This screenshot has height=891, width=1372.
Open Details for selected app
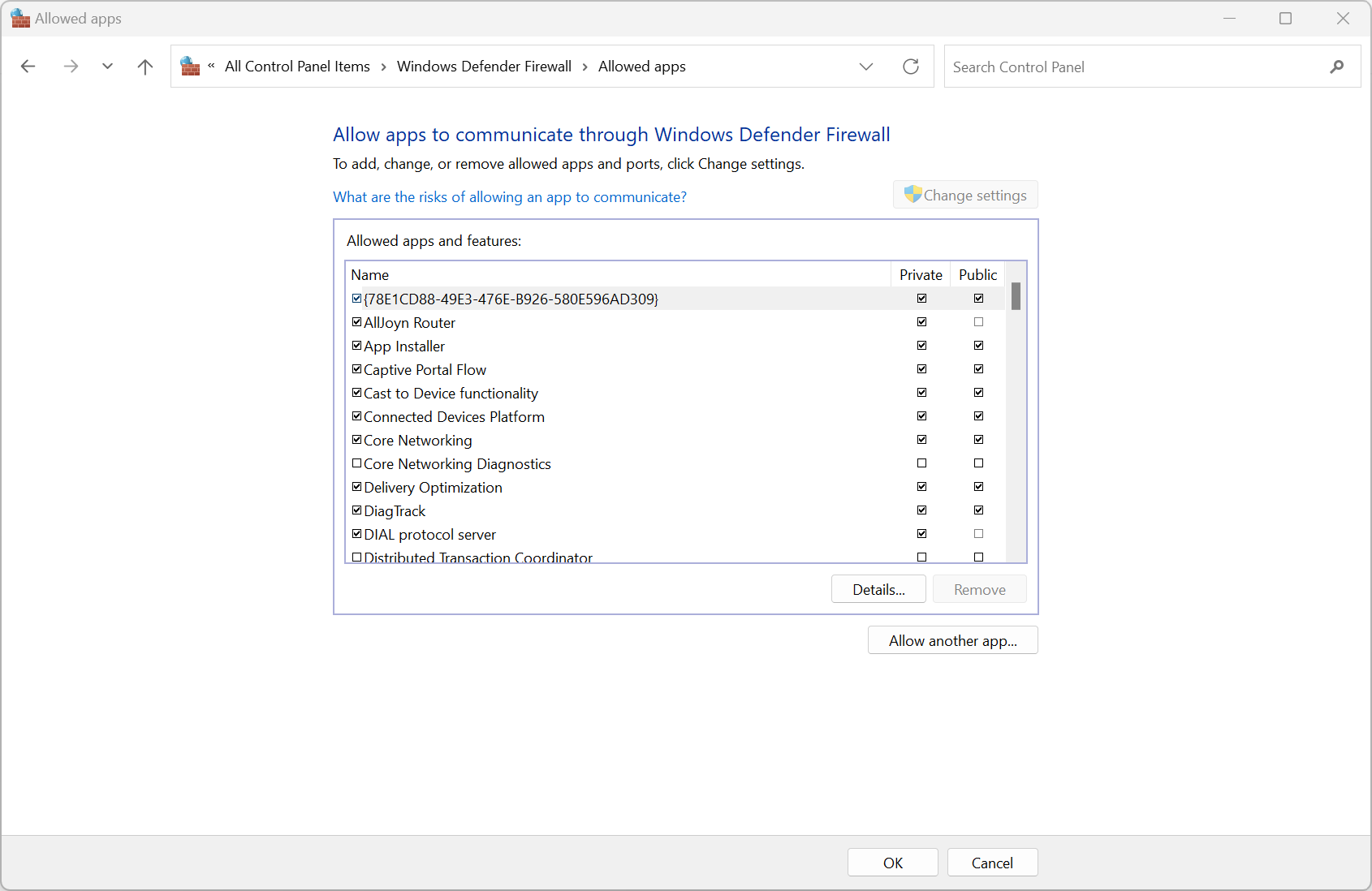878,589
